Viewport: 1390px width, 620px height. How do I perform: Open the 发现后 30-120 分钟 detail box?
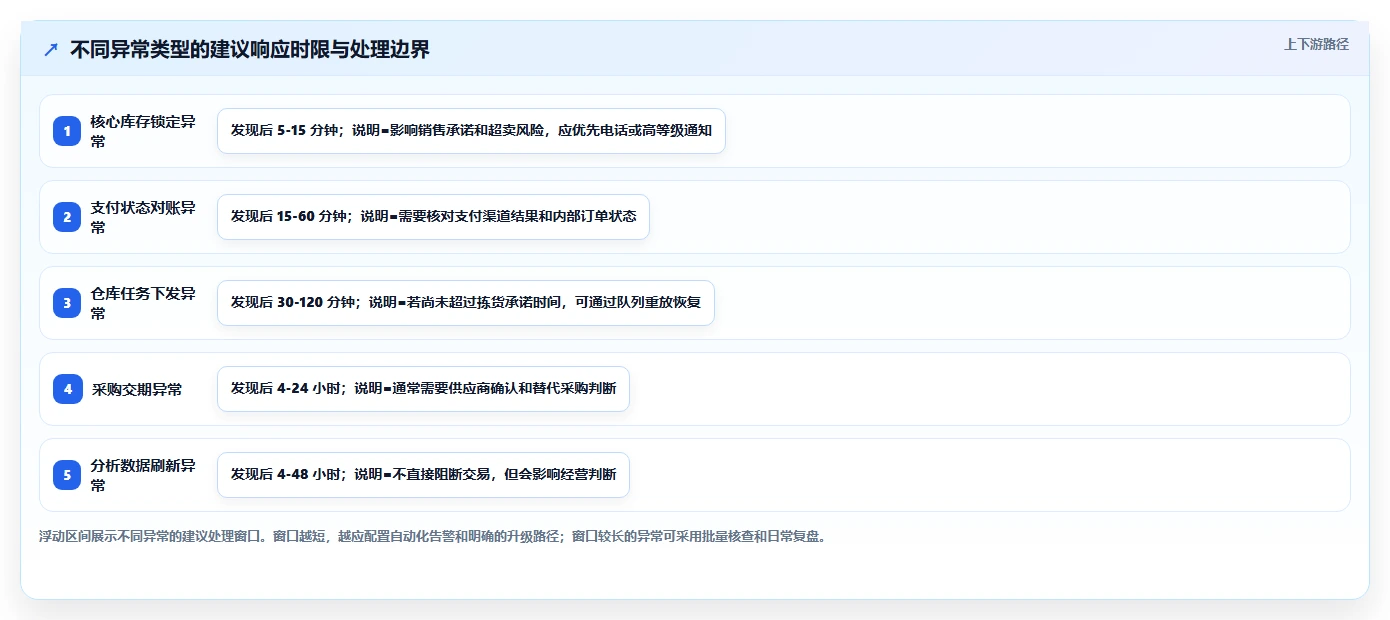tap(466, 303)
